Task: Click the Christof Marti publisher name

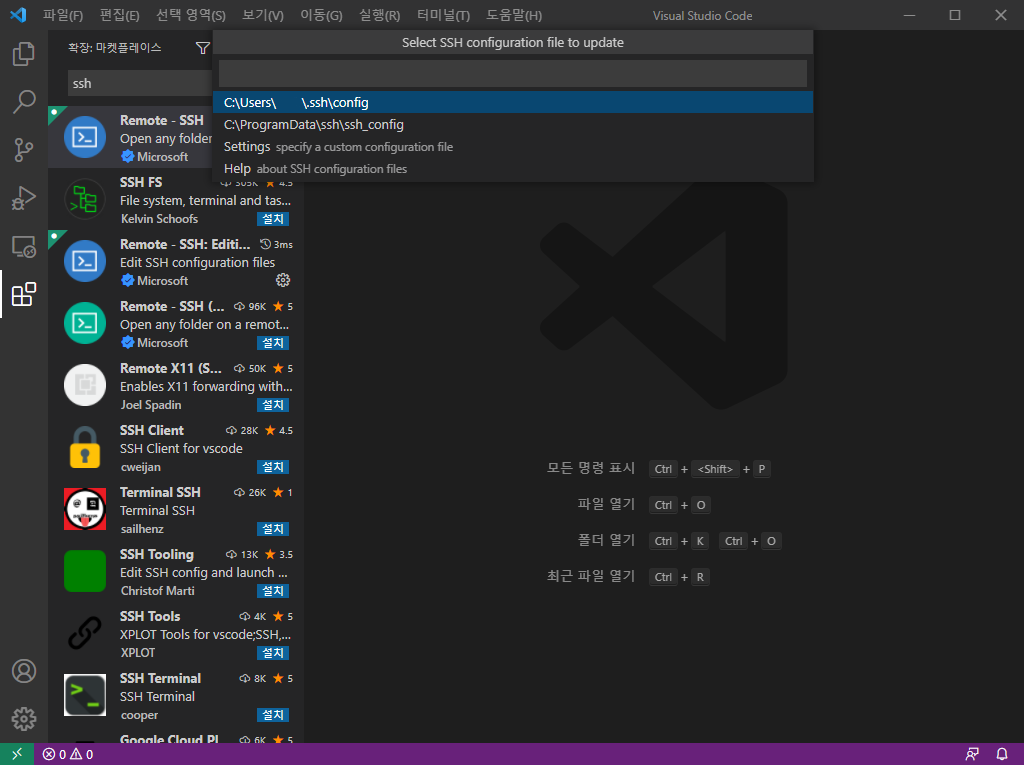Action: [x=157, y=591]
